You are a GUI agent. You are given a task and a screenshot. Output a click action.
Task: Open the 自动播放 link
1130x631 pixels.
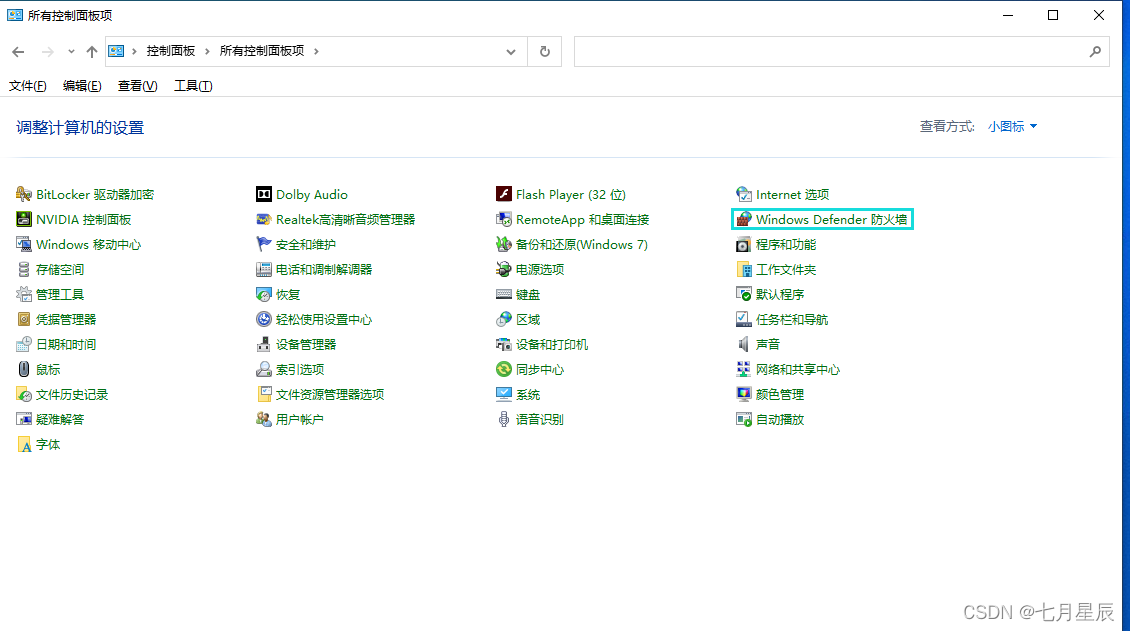pyautogui.click(x=780, y=419)
